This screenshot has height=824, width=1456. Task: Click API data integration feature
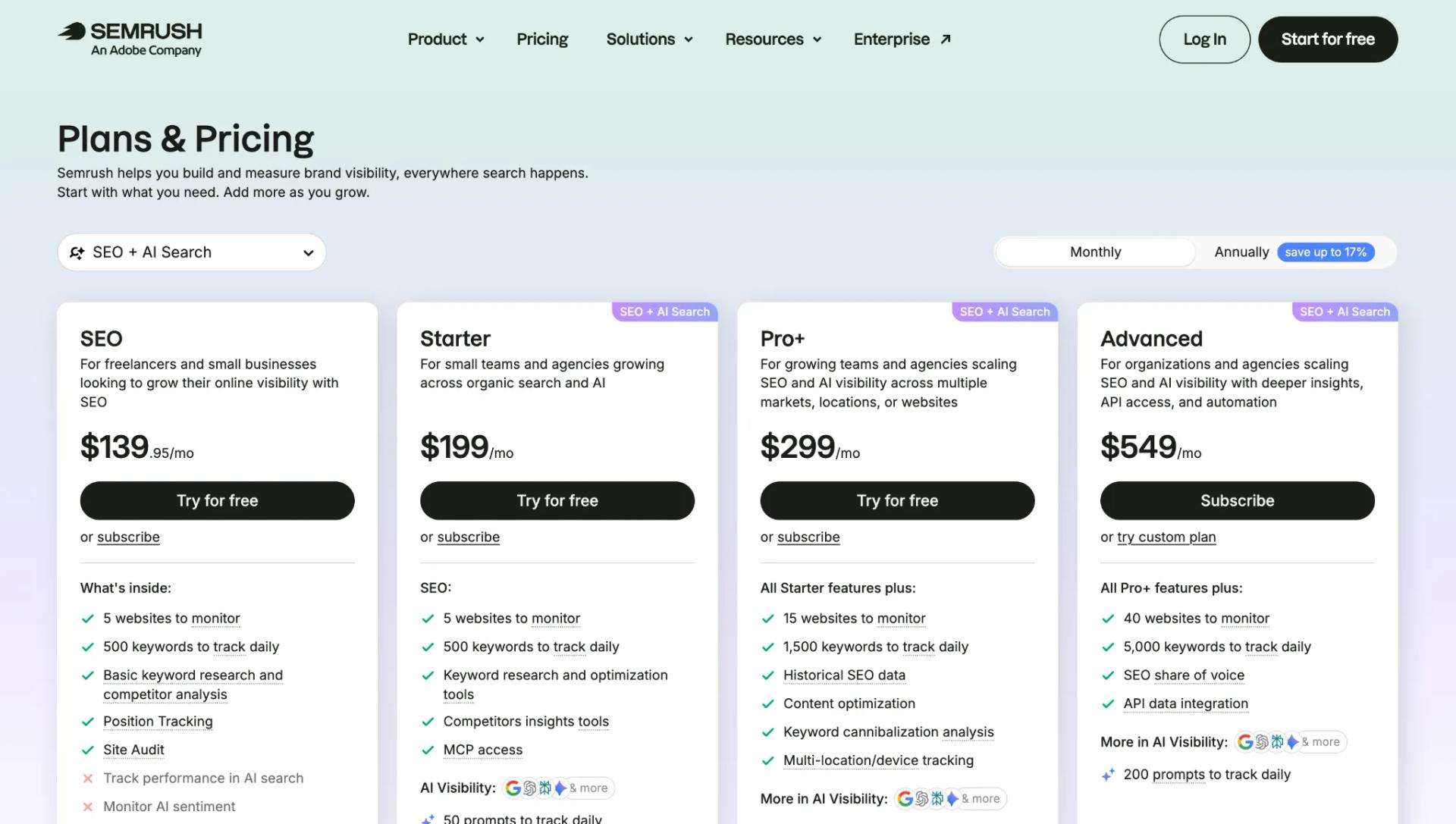click(1185, 703)
